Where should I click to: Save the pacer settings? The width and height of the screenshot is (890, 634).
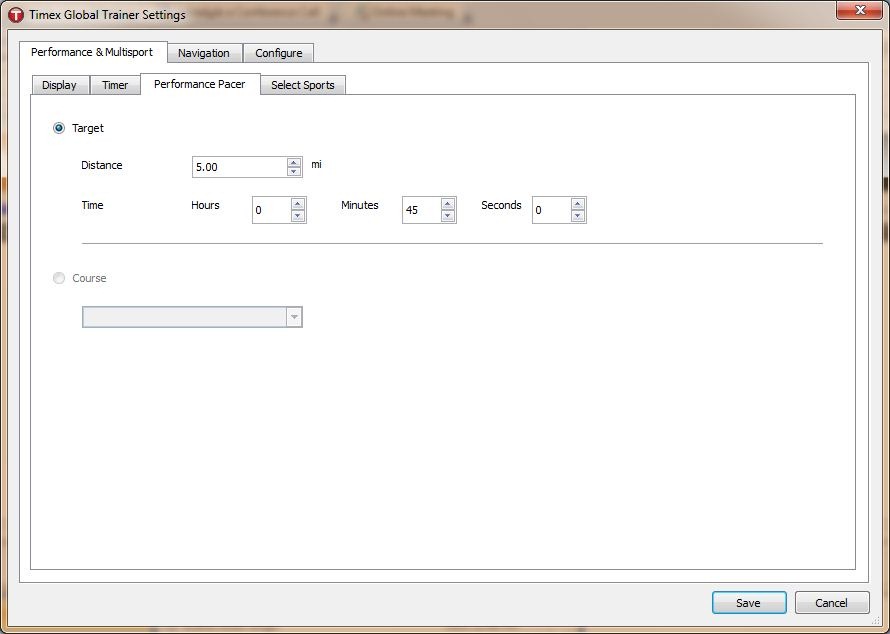[749, 603]
